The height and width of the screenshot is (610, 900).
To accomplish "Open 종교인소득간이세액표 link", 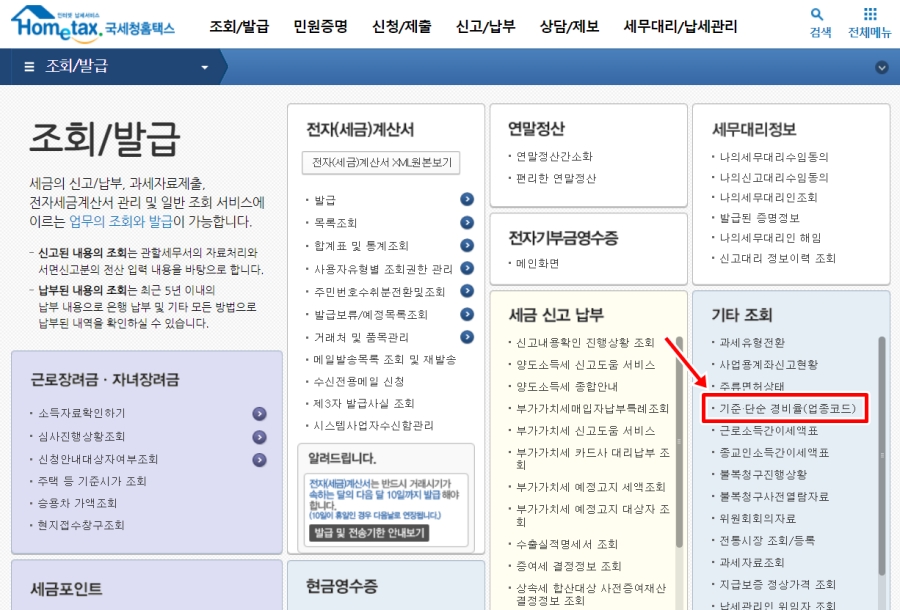I will (x=774, y=453).
